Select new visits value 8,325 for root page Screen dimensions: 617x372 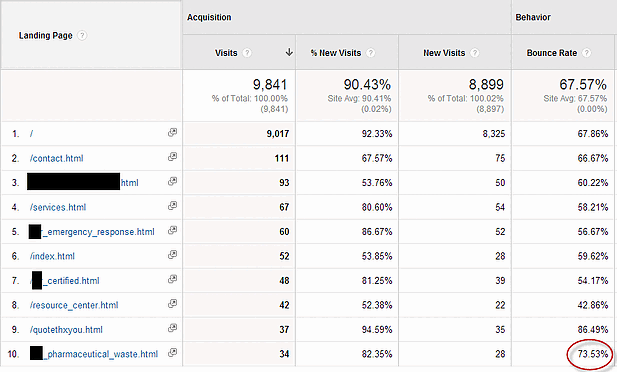tap(494, 134)
